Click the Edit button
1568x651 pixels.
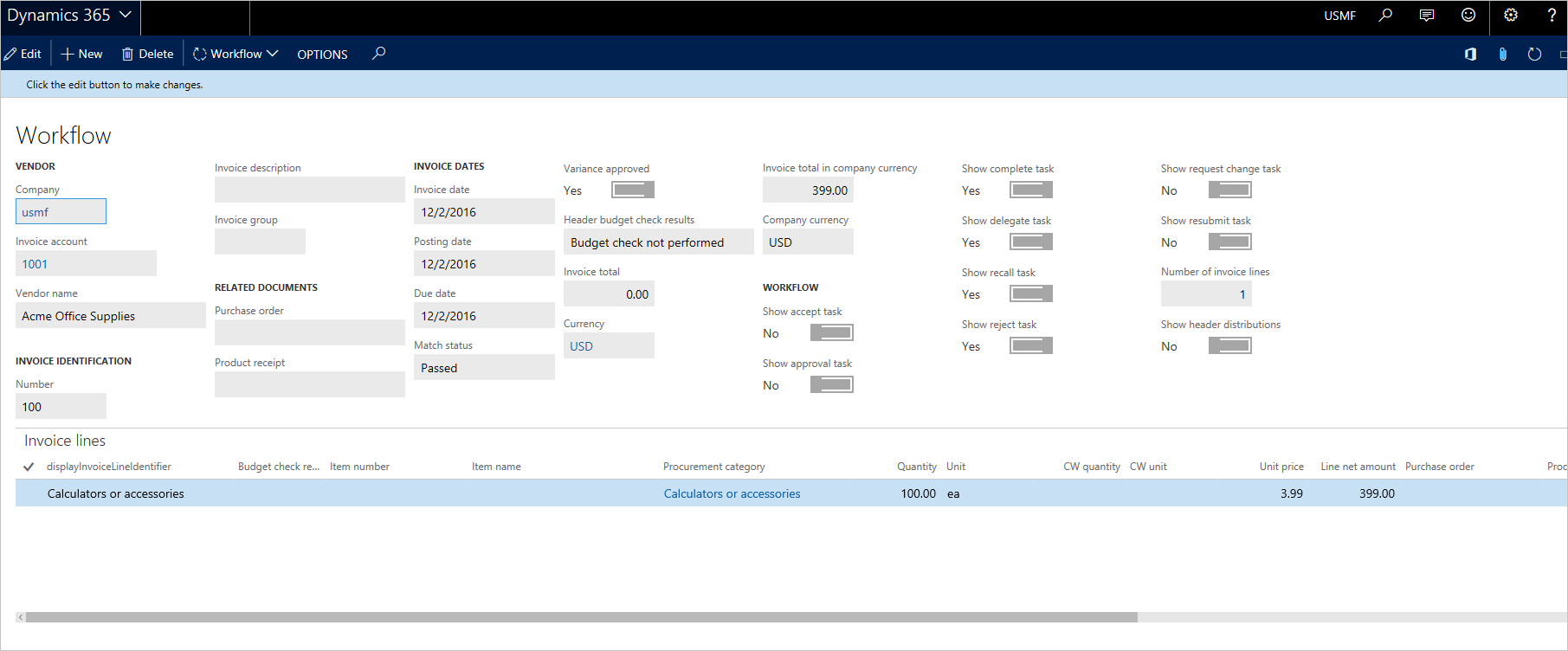click(23, 54)
